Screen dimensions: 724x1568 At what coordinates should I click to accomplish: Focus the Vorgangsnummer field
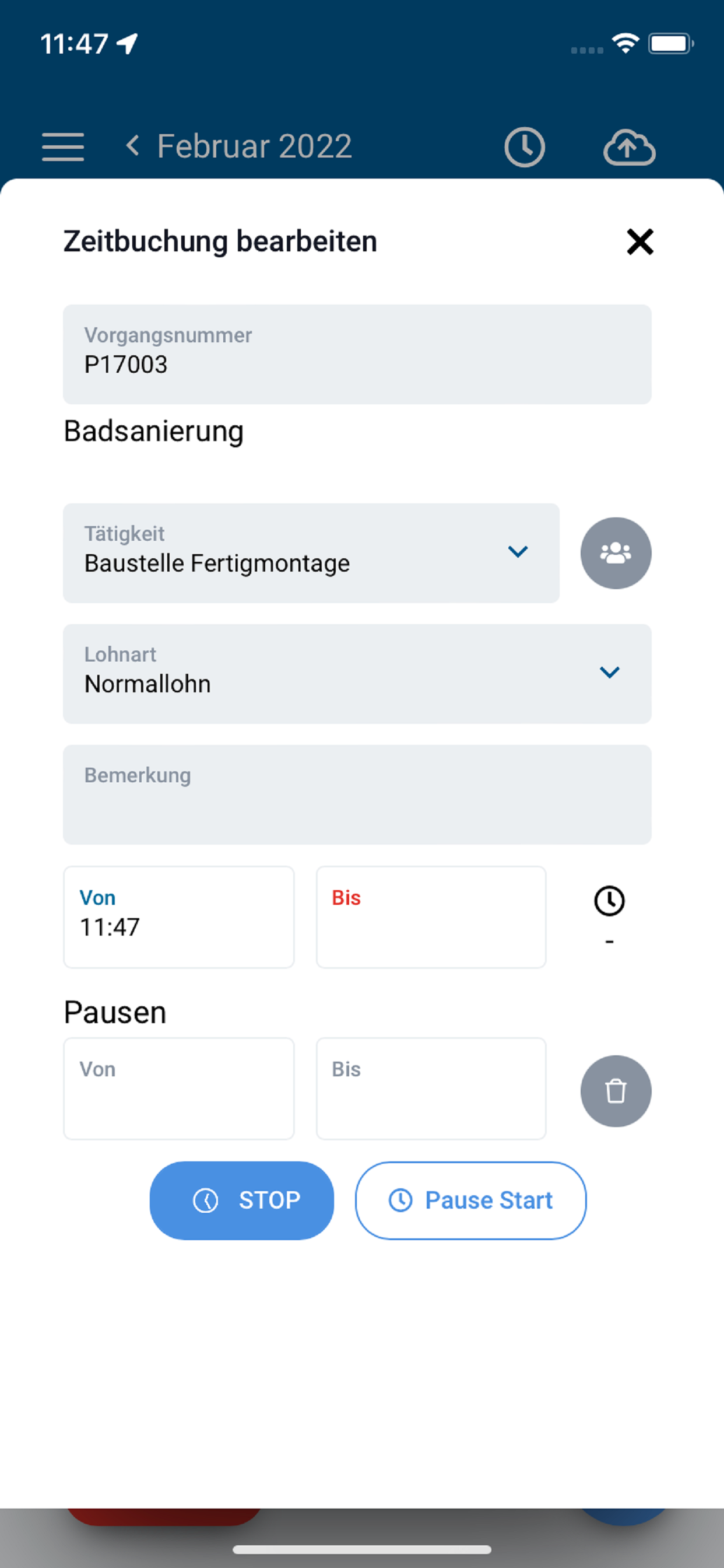click(x=357, y=354)
